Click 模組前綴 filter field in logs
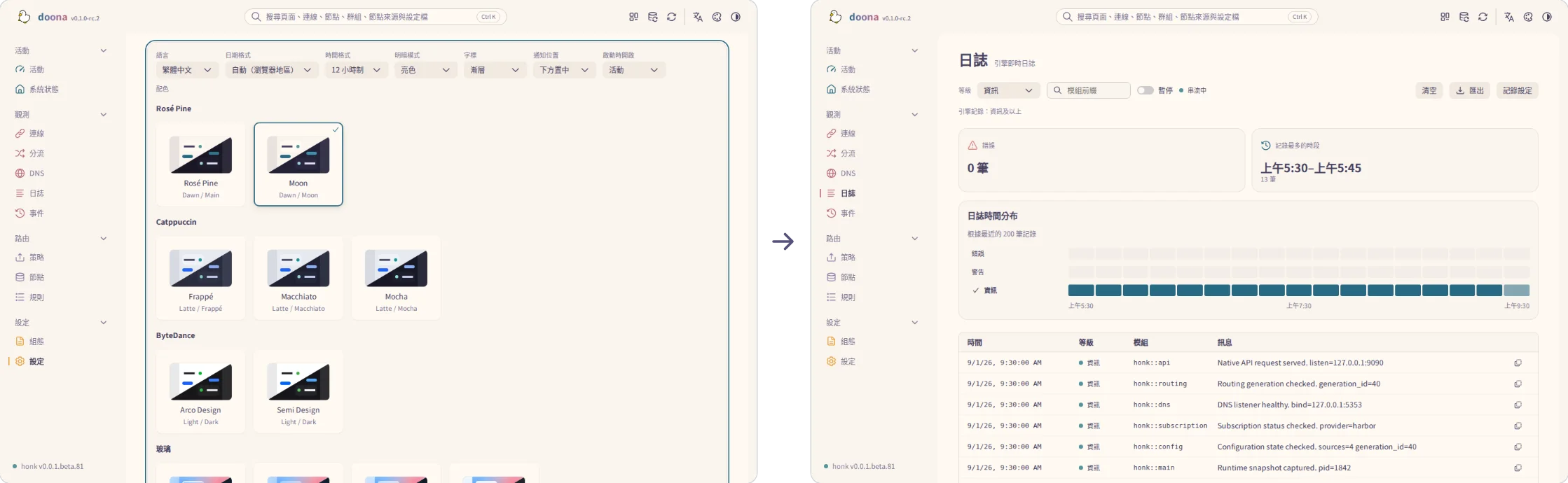The image size is (1568, 483). [1089, 90]
